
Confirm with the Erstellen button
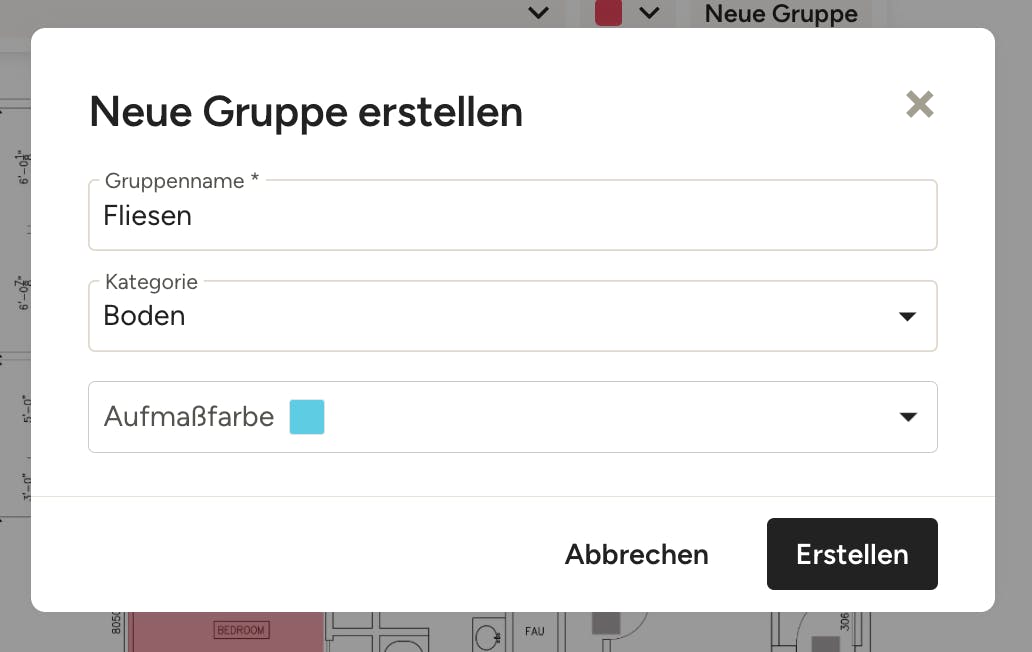pos(852,554)
